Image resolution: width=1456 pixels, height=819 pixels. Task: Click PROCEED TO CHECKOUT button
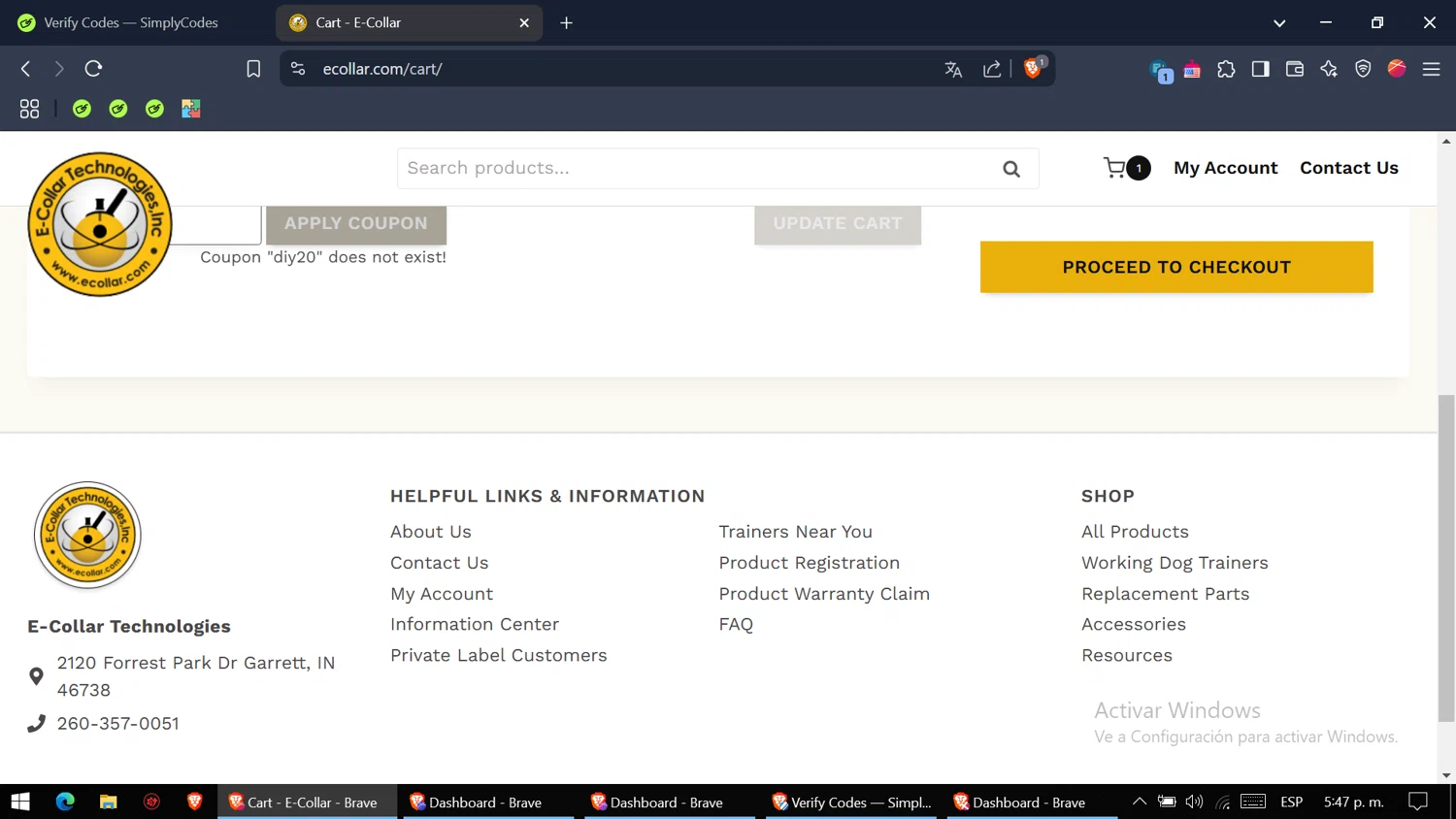(1176, 267)
